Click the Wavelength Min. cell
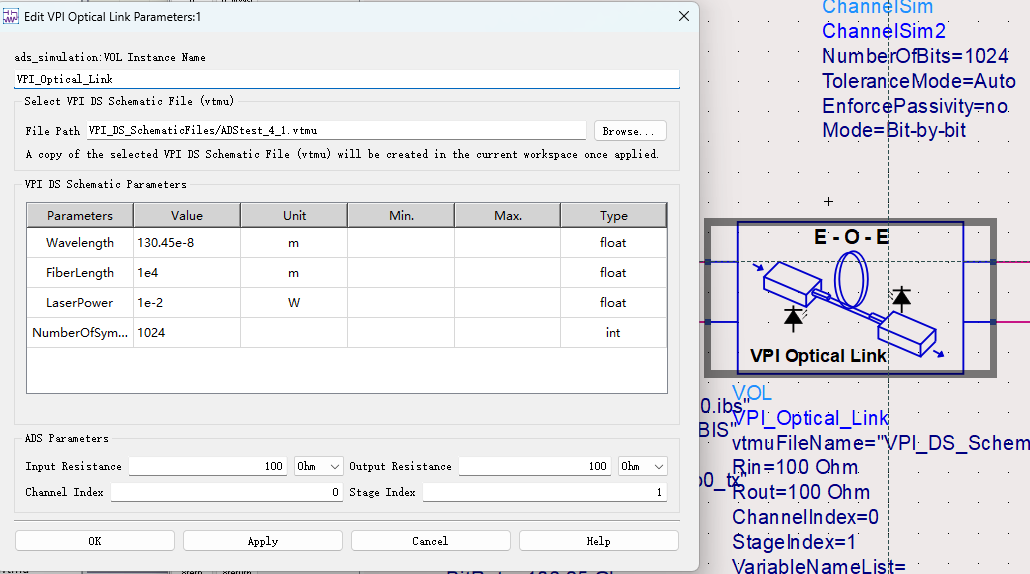The height and width of the screenshot is (574, 1030). pos(401,243)
